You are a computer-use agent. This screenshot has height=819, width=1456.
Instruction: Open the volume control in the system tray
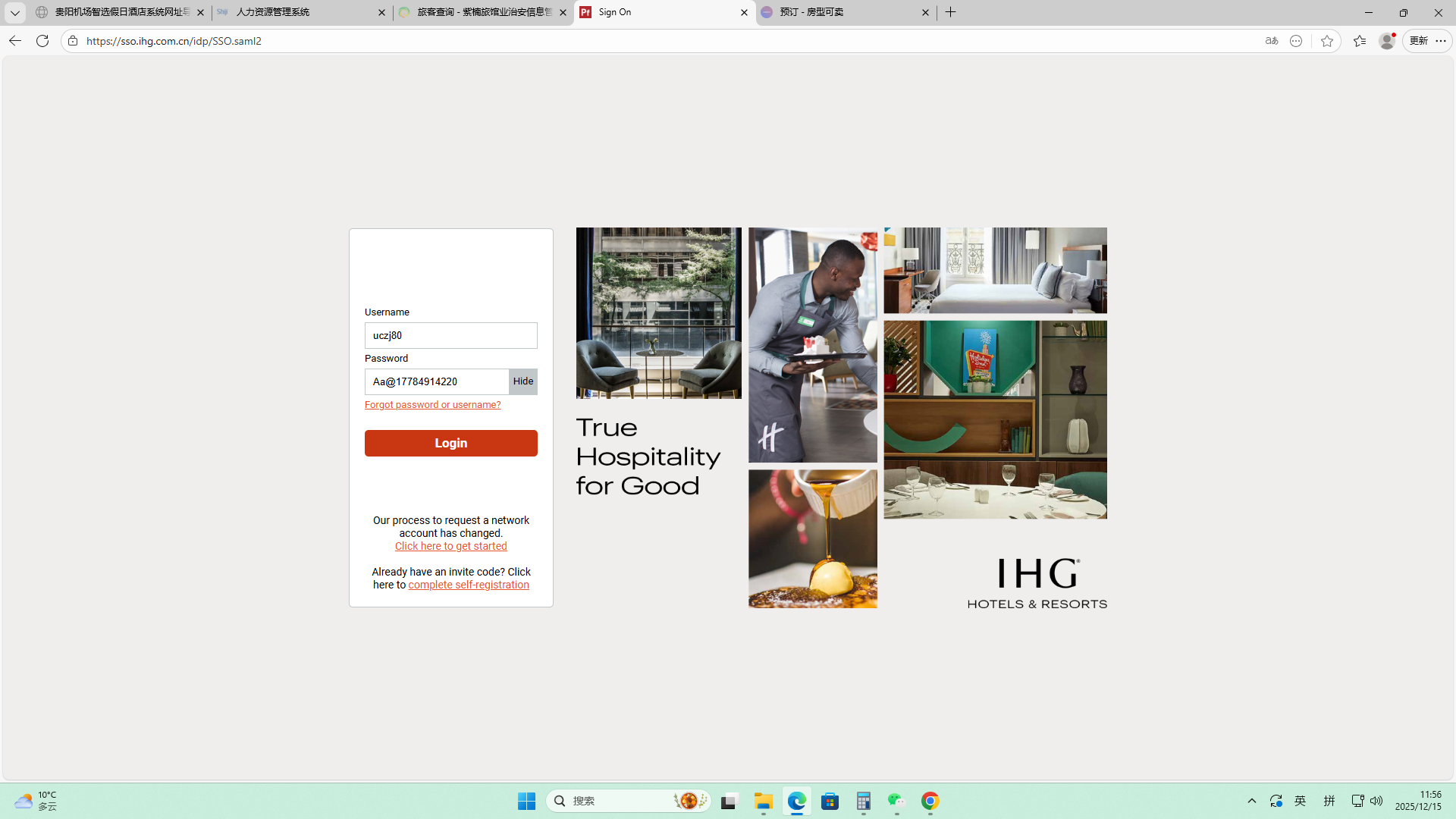point(1376,801)
